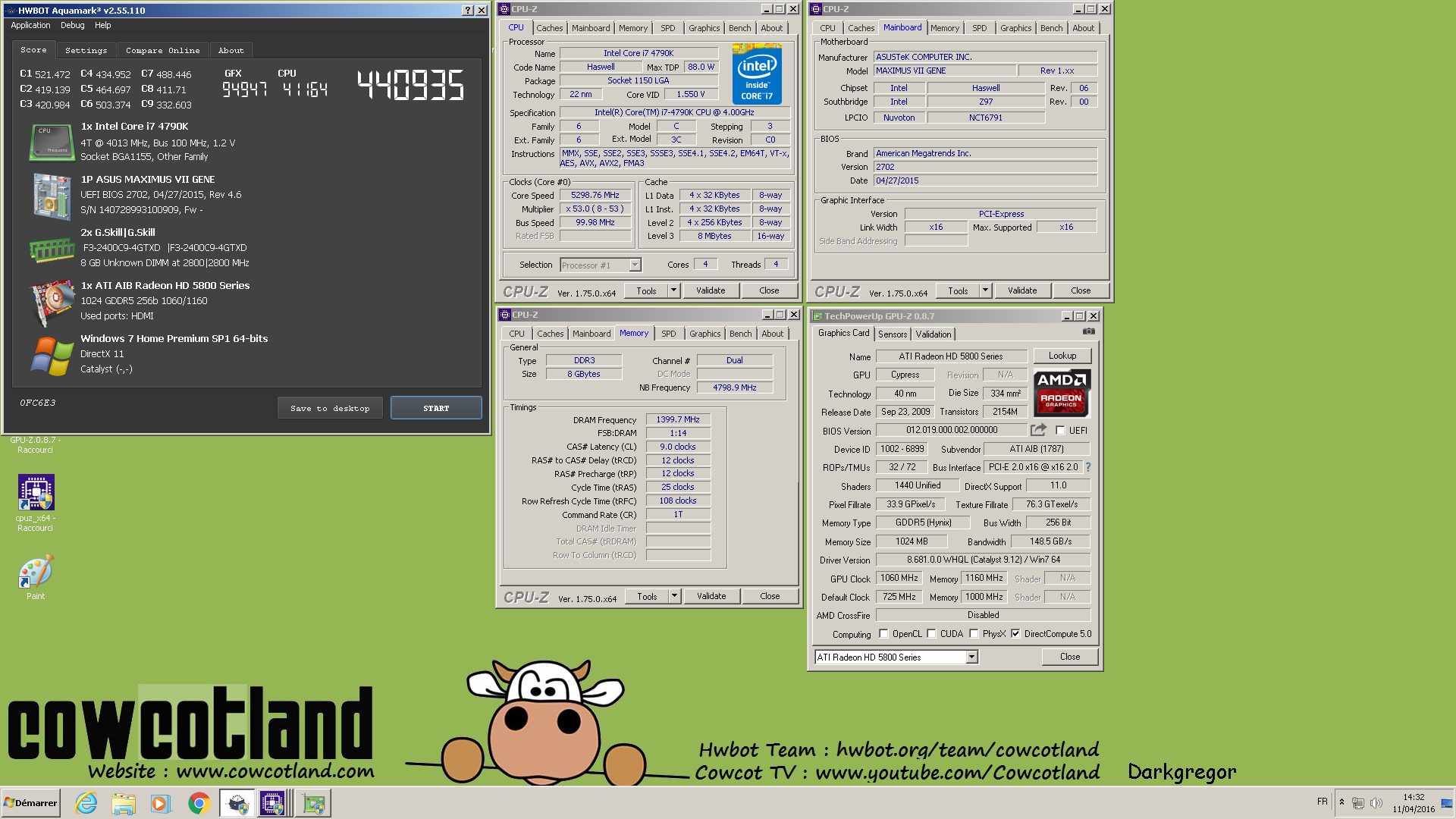Viewport: 1456px width, 819px height.
Task: Click the Close button in GPU-Z
Action: click(1070, 657)
